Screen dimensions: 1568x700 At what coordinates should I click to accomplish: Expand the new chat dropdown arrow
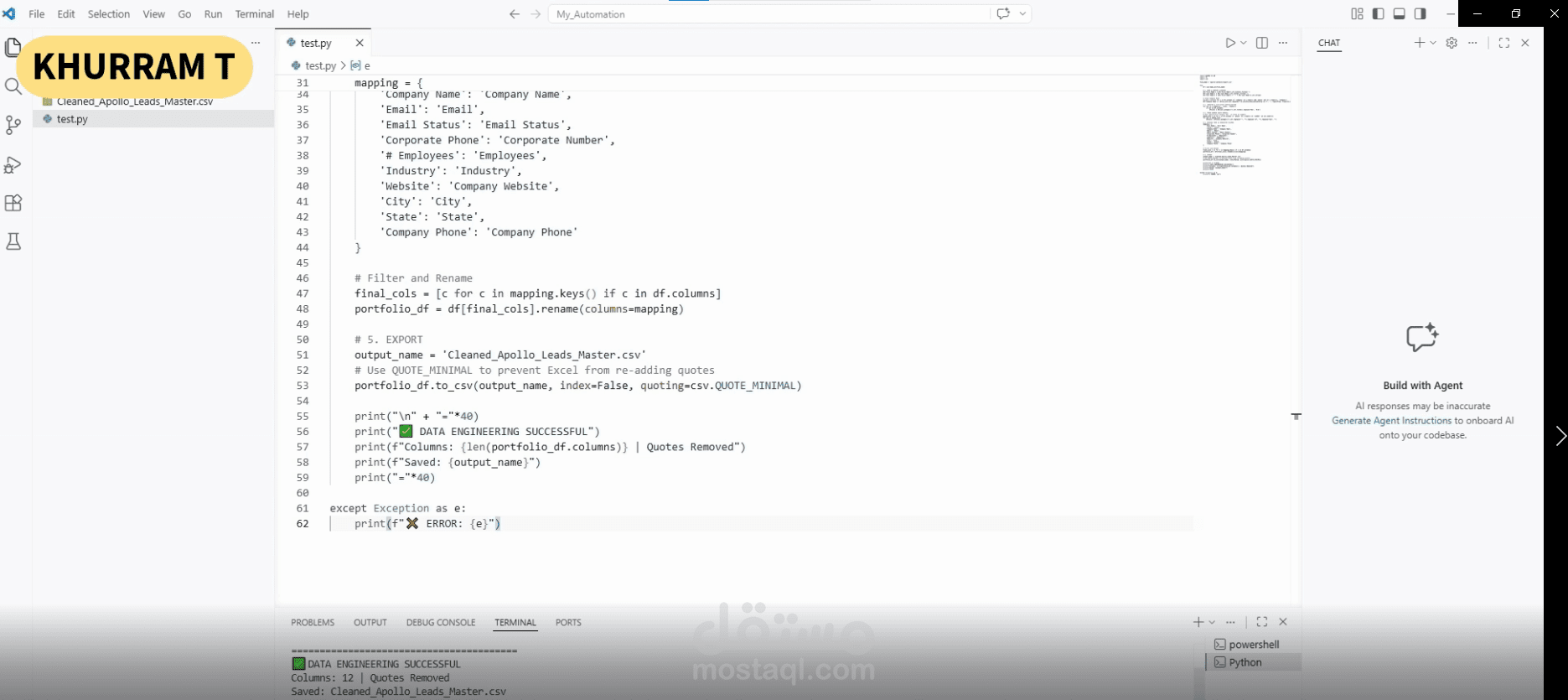tap(1433, 43)
